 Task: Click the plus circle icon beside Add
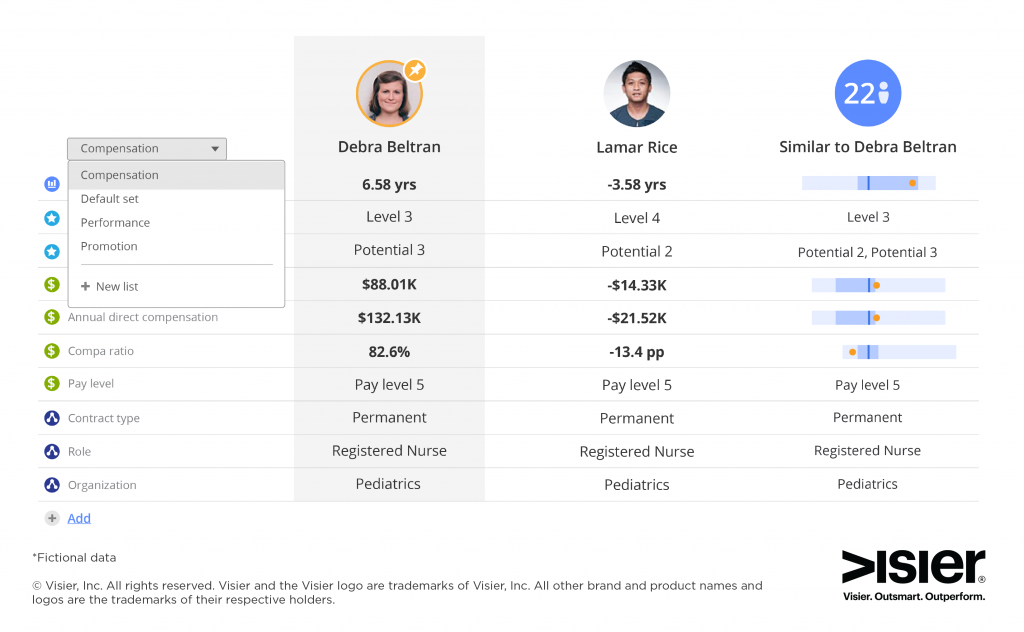pyautogui.click(x=51, y=518)
